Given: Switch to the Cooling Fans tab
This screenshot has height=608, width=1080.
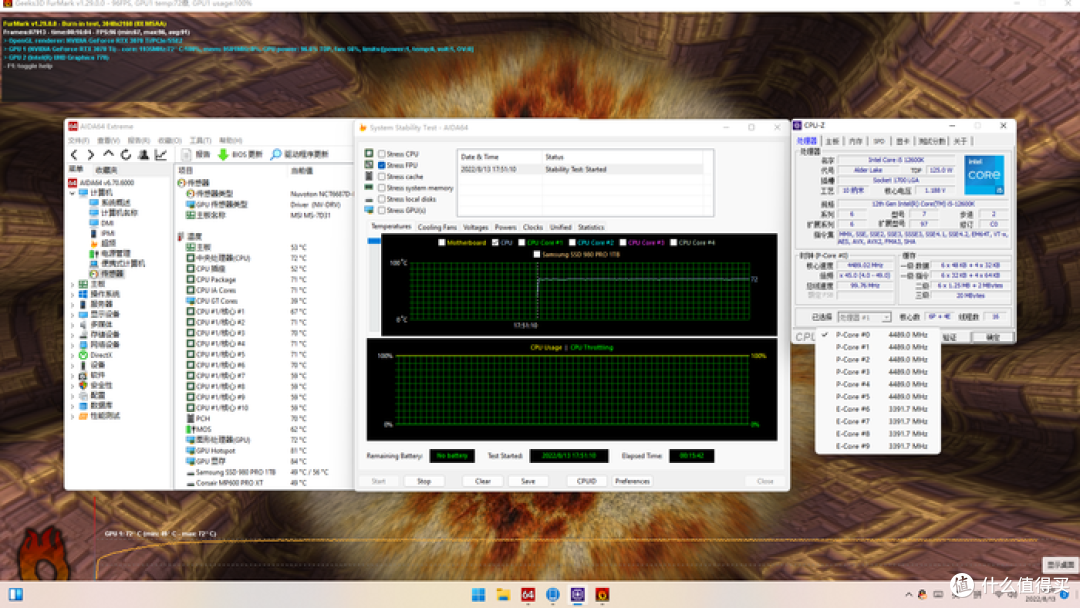Looking at the screenshot, I should (437, 227).
